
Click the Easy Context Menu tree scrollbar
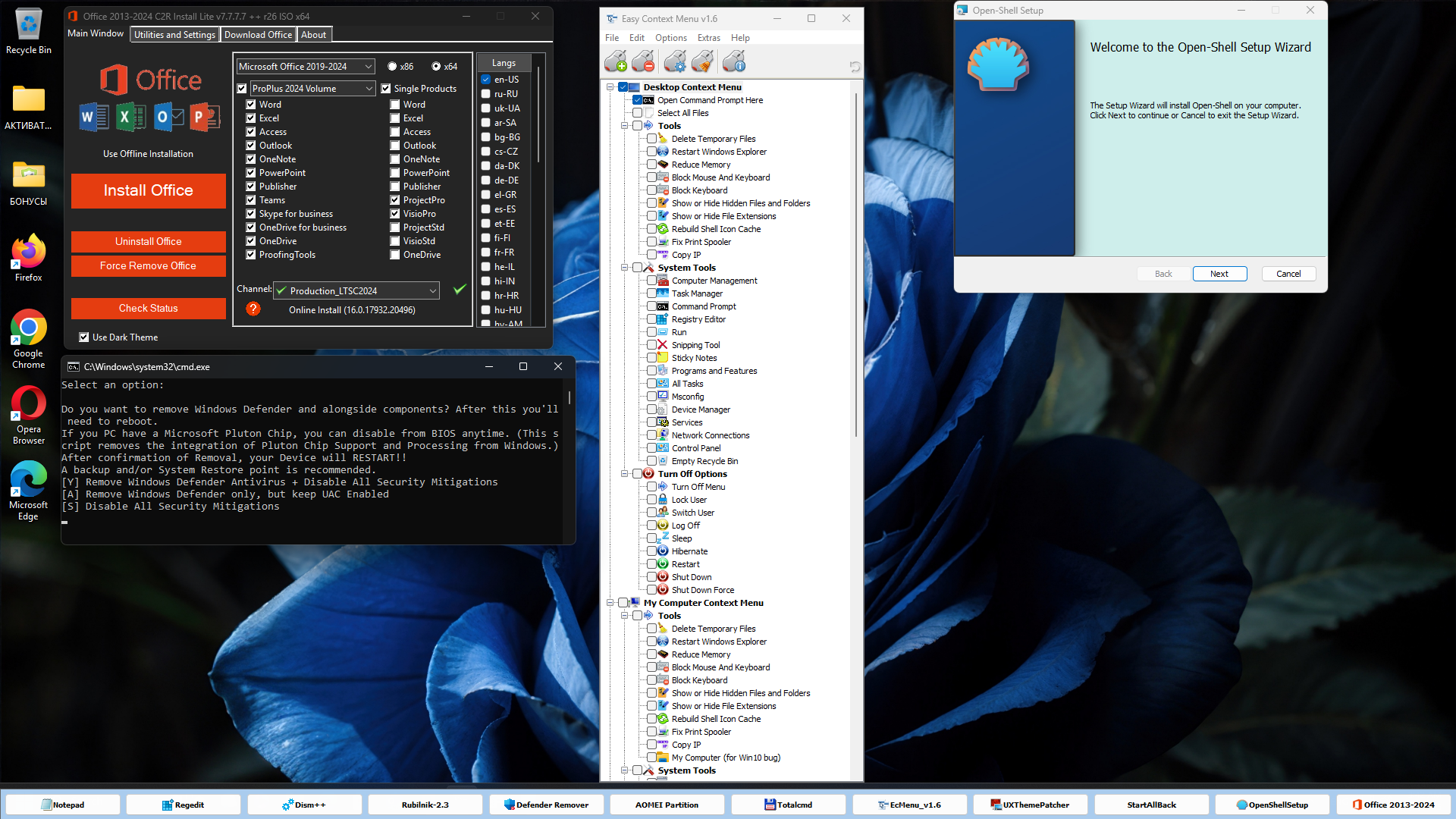click(x=856, y=265)
